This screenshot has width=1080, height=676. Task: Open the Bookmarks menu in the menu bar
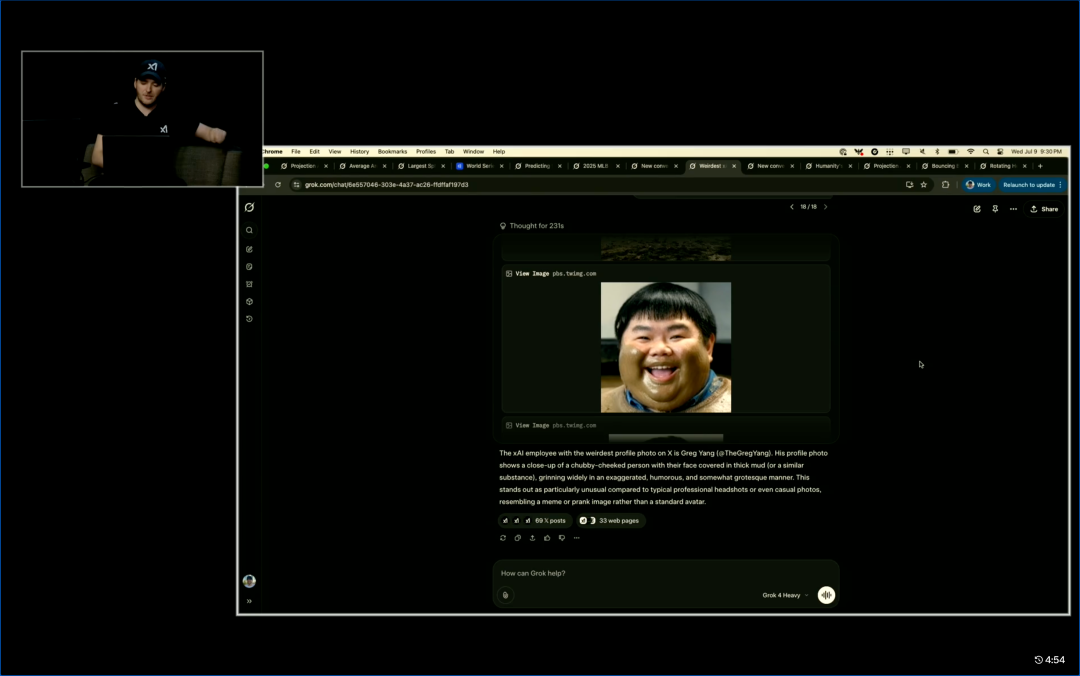[x=392, y=152]
